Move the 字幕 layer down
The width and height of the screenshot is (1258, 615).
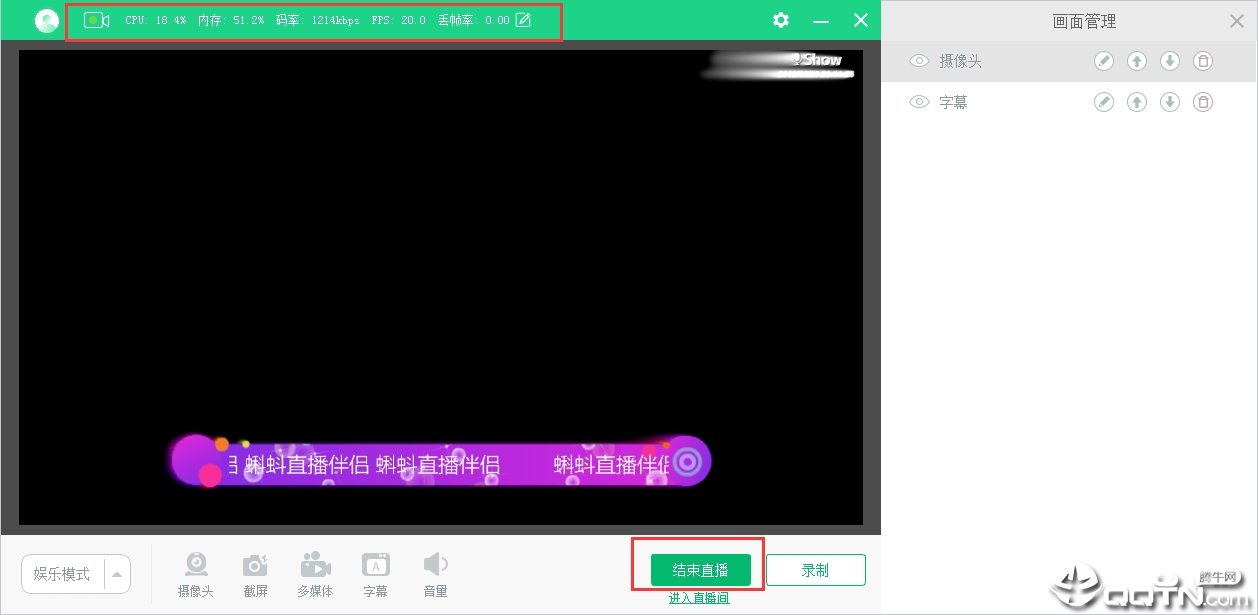coord(1170,102)
